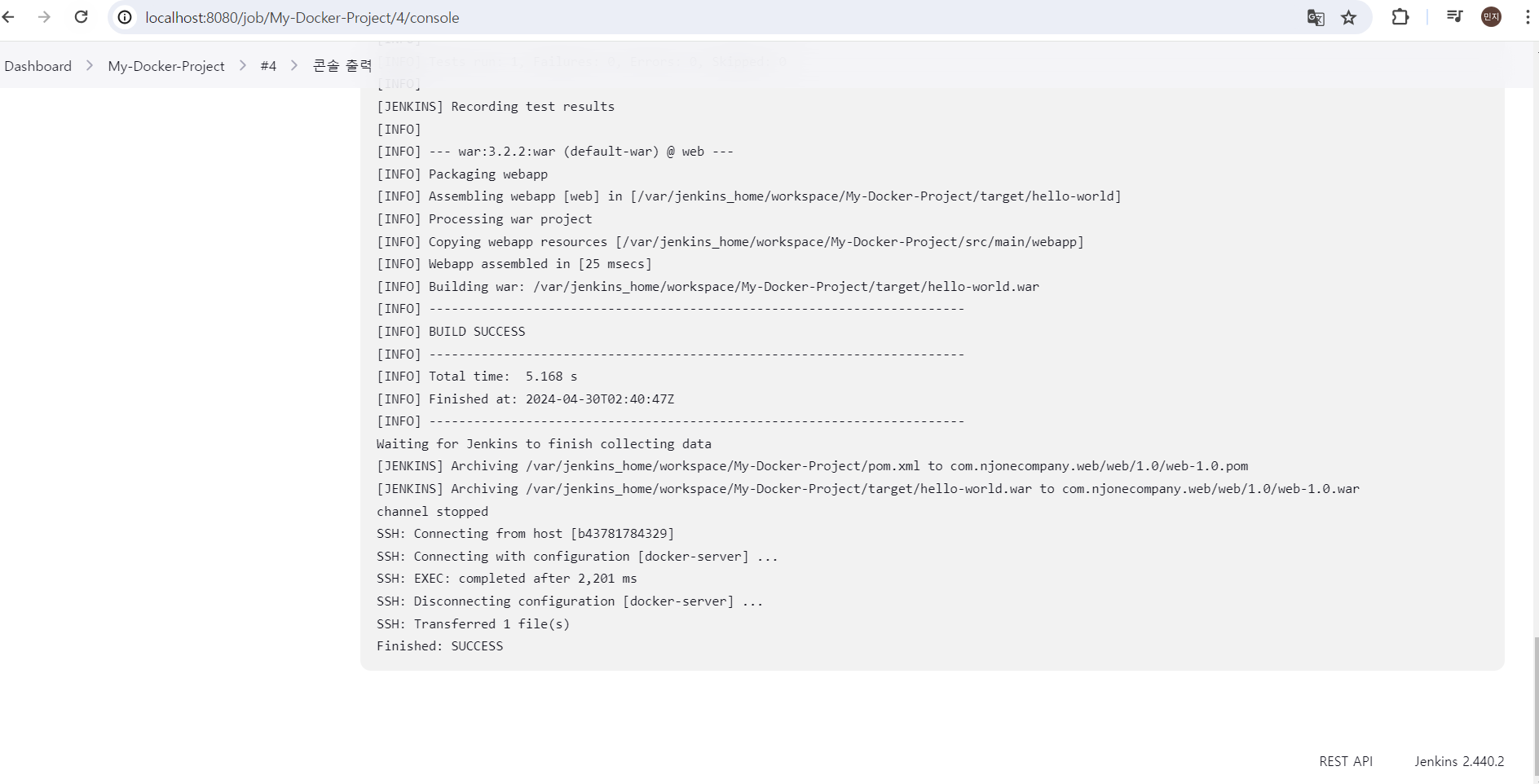Click the 'Webapp assembled in [25 msecs]' line
The width and height of the screenshot is (1539, 784).
(x=514, y=264)
